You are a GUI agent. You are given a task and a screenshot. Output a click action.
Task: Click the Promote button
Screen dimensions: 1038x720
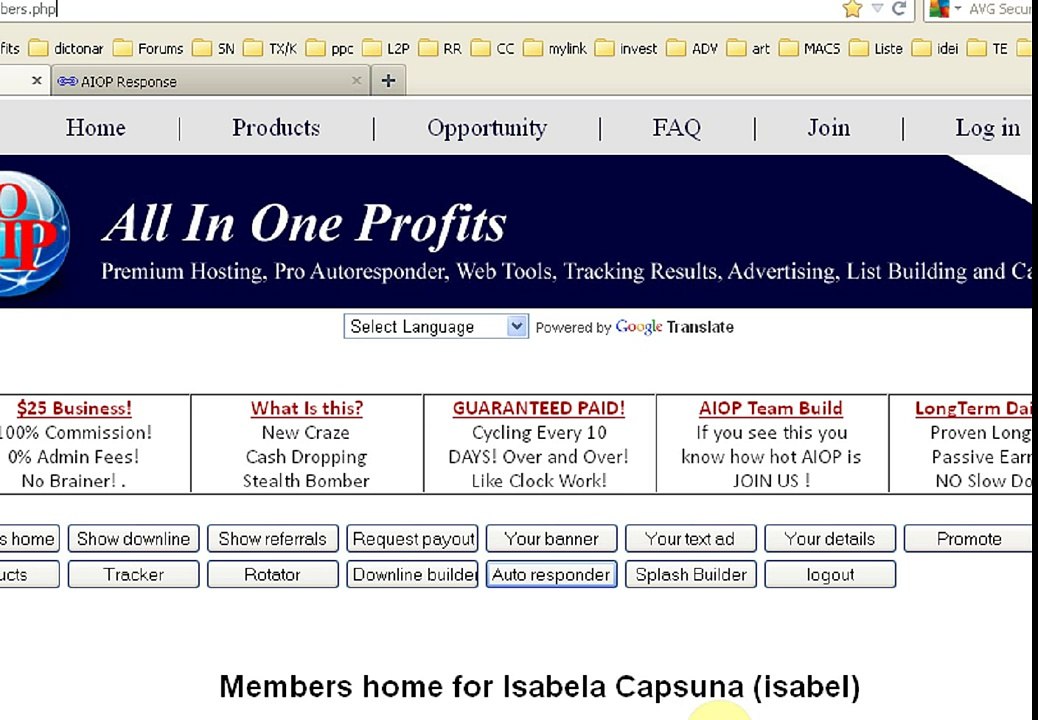pos(968,539)
